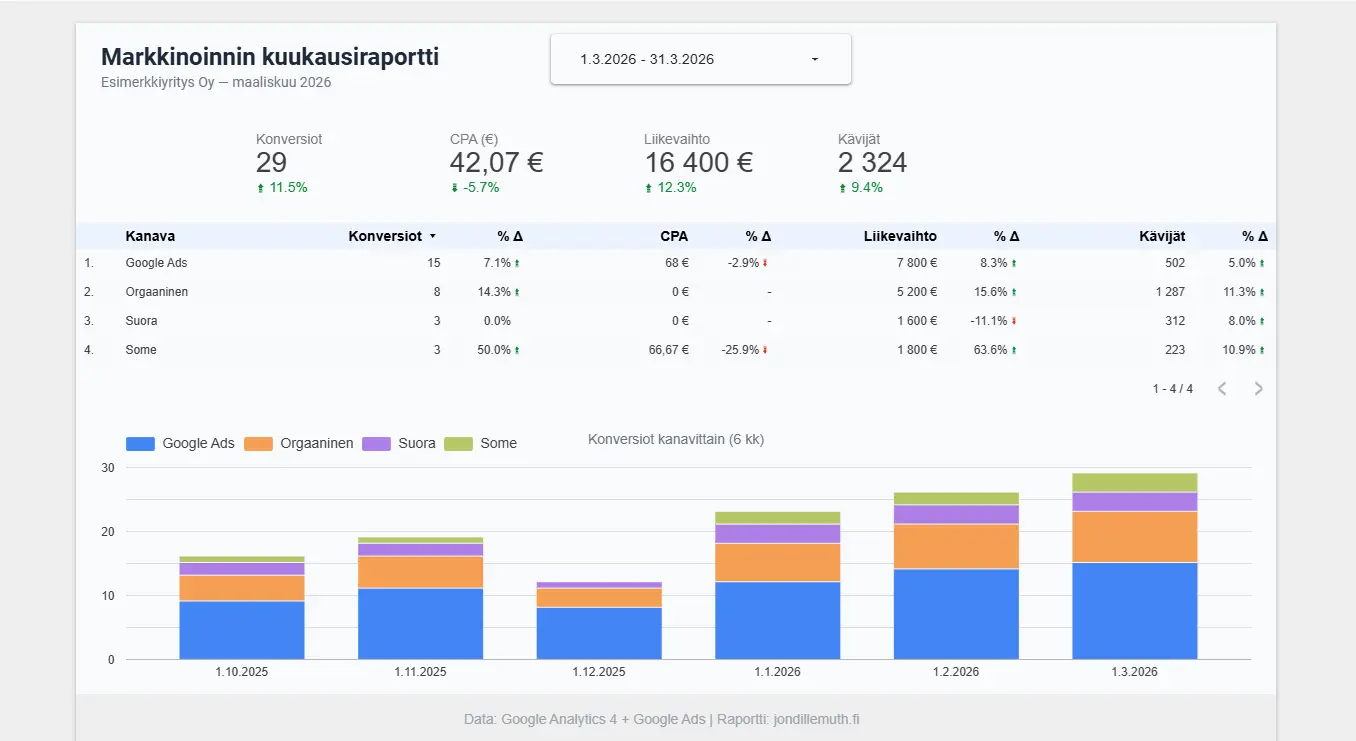Click the green arrow on Orgaaninen 14.3% change

coord(516,292)
